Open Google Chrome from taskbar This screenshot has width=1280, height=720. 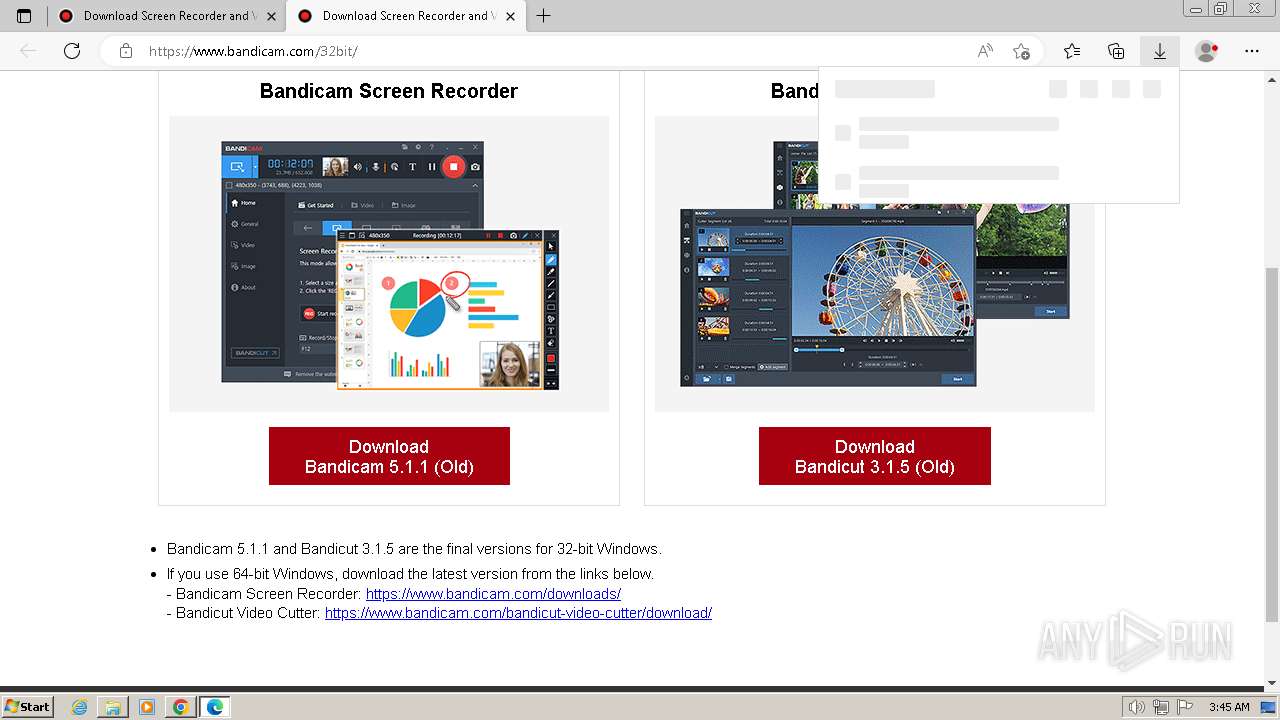coord(180,707)
